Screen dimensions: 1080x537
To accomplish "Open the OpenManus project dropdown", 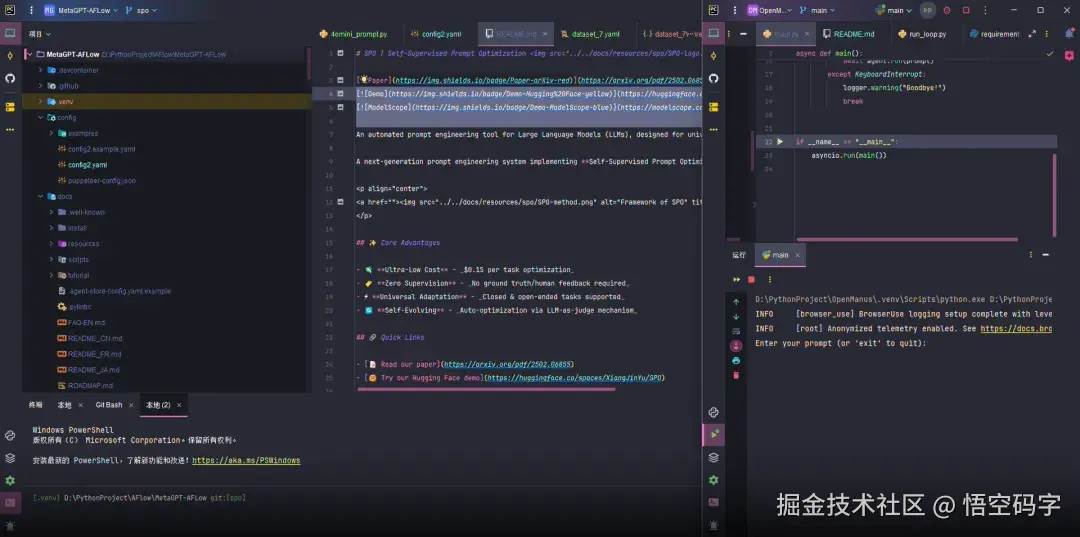I will (x=769, y=10).
